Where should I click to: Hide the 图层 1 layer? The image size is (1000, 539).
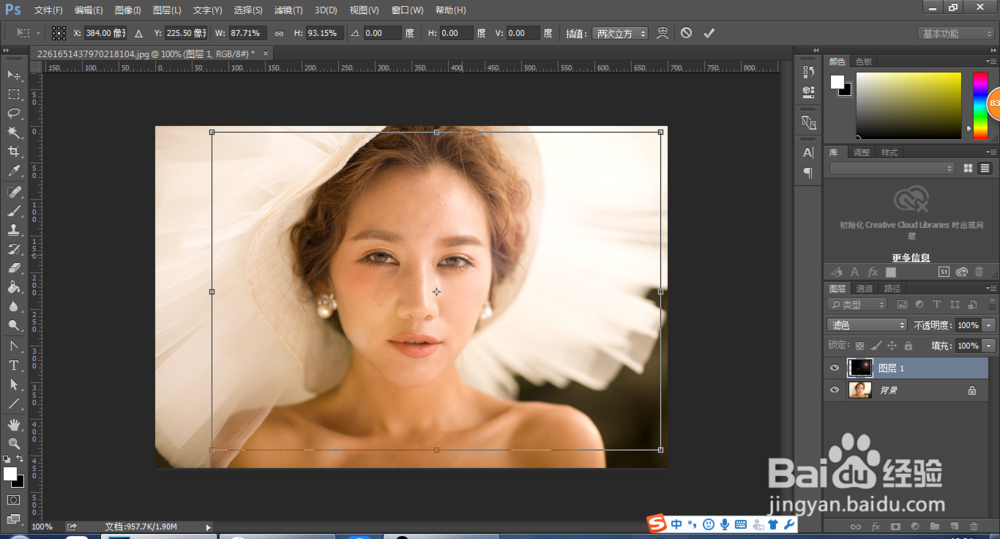(x=834, y=368)
